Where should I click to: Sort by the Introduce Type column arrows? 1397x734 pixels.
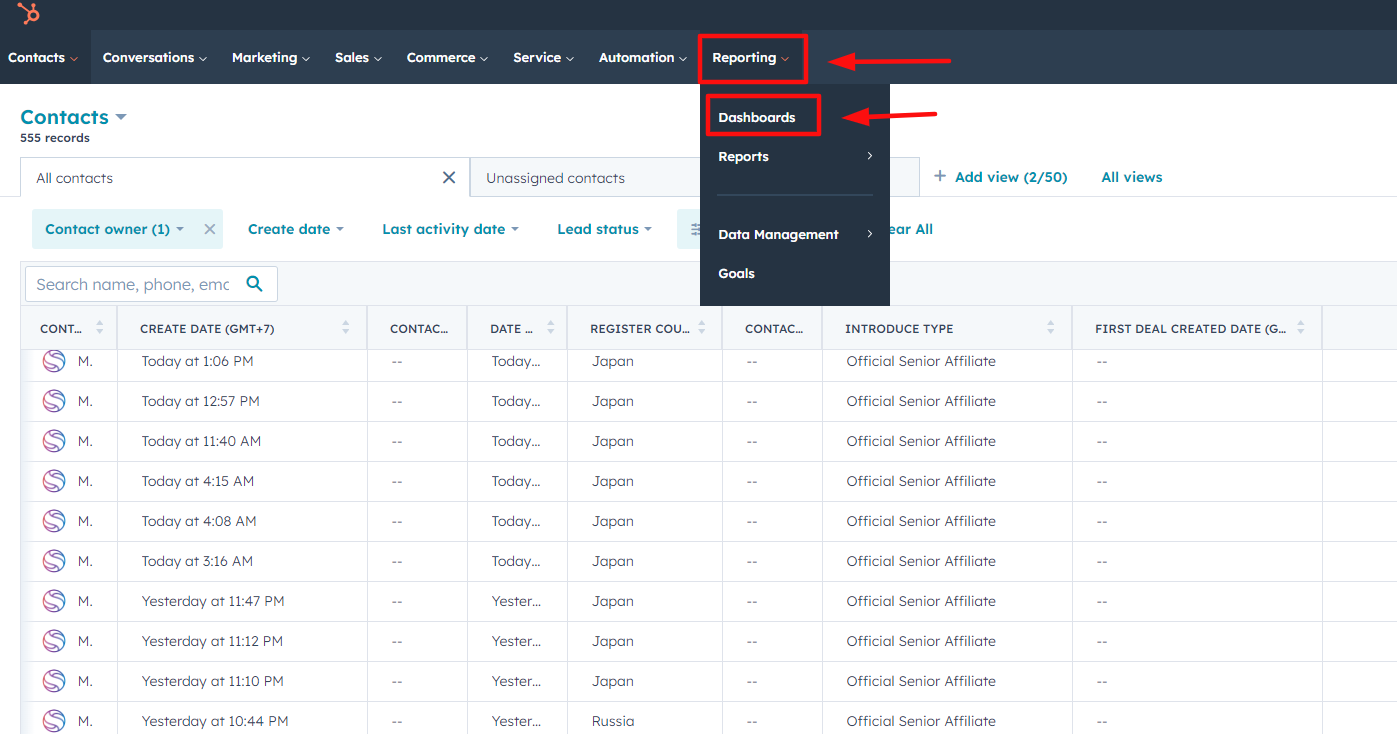[x=1050, y=328]
